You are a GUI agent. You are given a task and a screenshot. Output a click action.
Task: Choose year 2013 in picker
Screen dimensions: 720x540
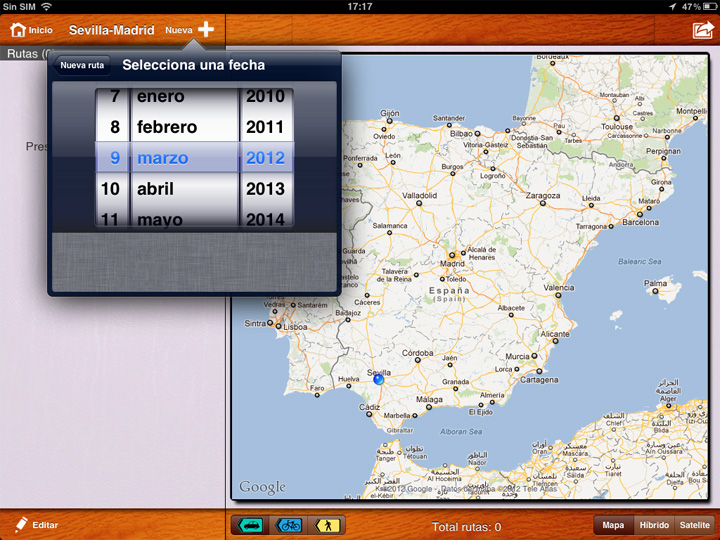265,188
